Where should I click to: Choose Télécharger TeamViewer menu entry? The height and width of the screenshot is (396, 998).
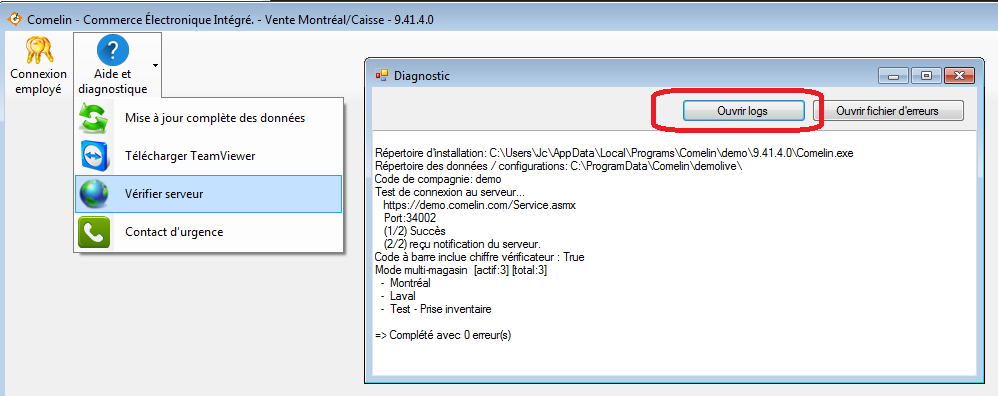point(209,156)
